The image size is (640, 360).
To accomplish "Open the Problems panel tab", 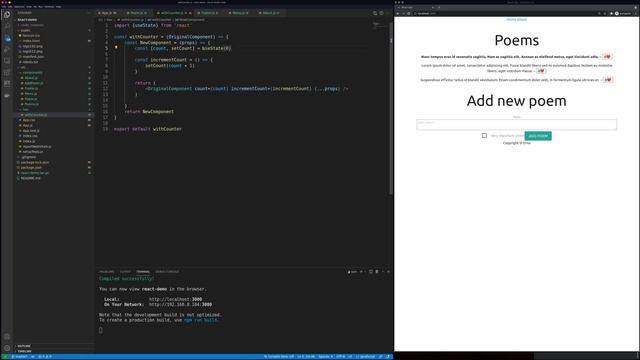I will coord(107,271).
